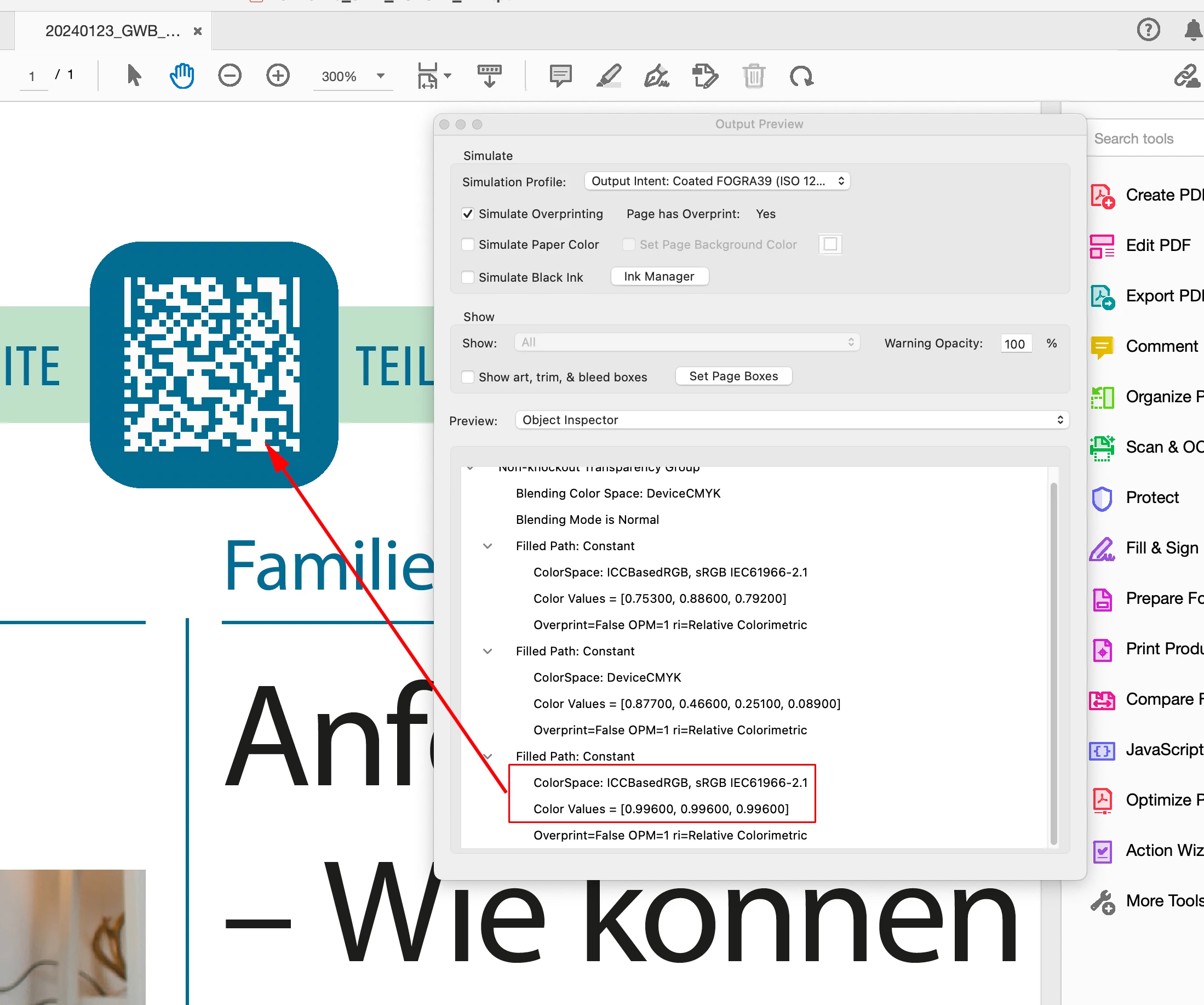Click the Ink Manager button
The image size is (1204, 1005).
click(x=659, y=277)
